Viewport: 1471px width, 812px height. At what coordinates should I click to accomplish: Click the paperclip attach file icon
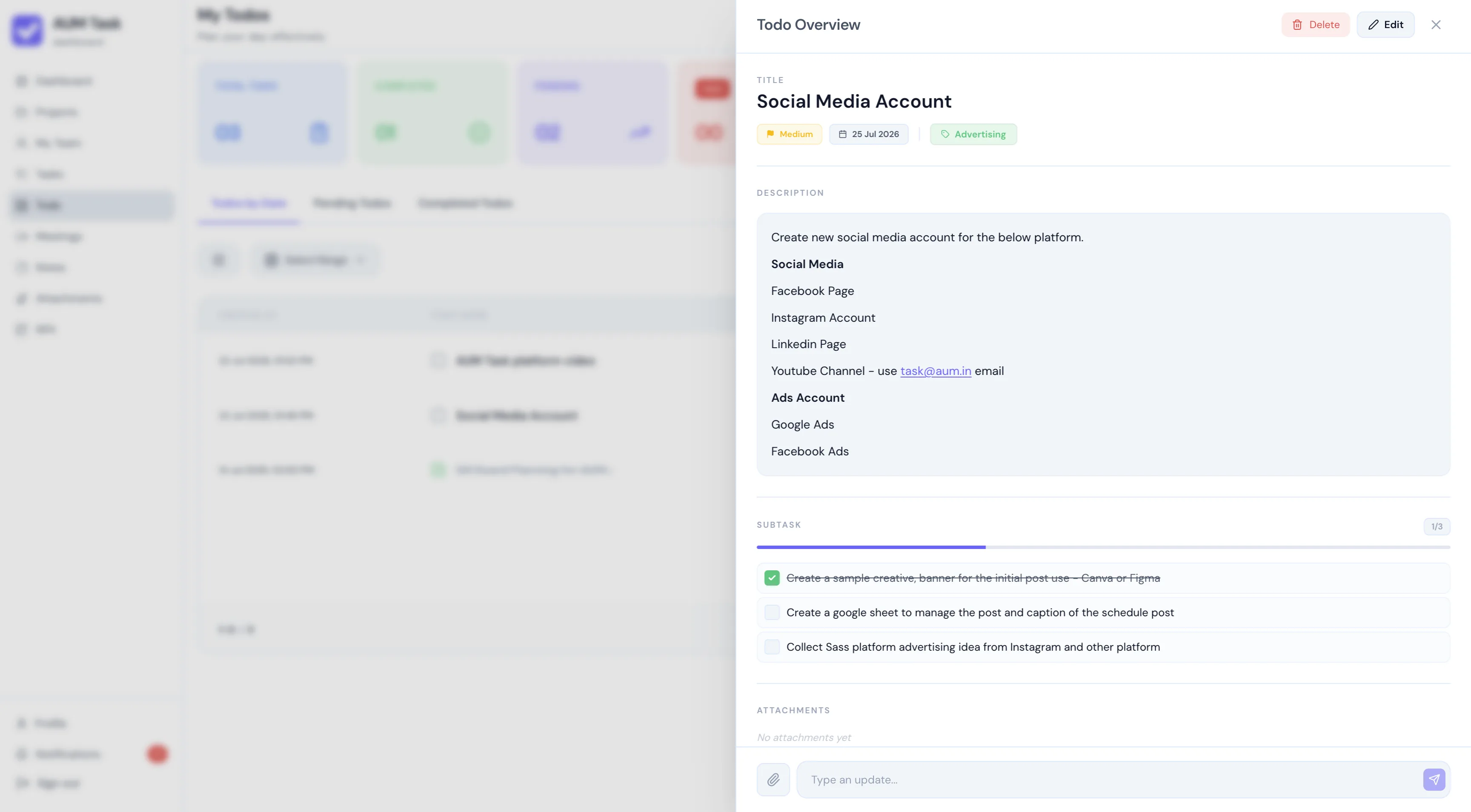pyautogui.click(x=773, y=780)
